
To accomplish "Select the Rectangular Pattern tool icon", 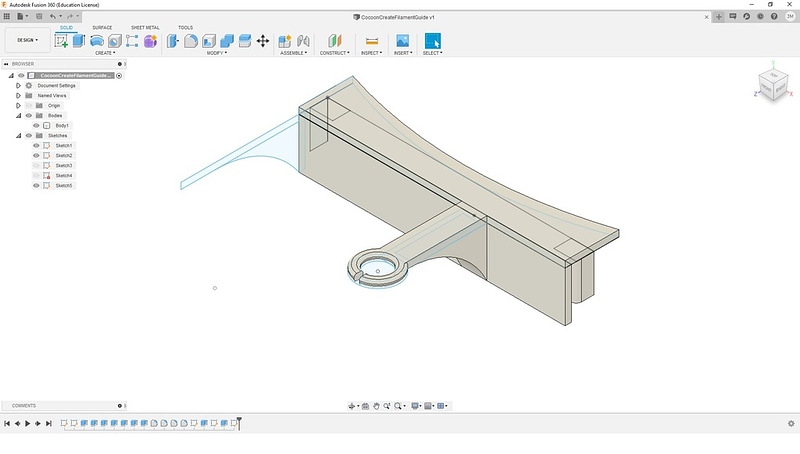I will pos(132,41).
